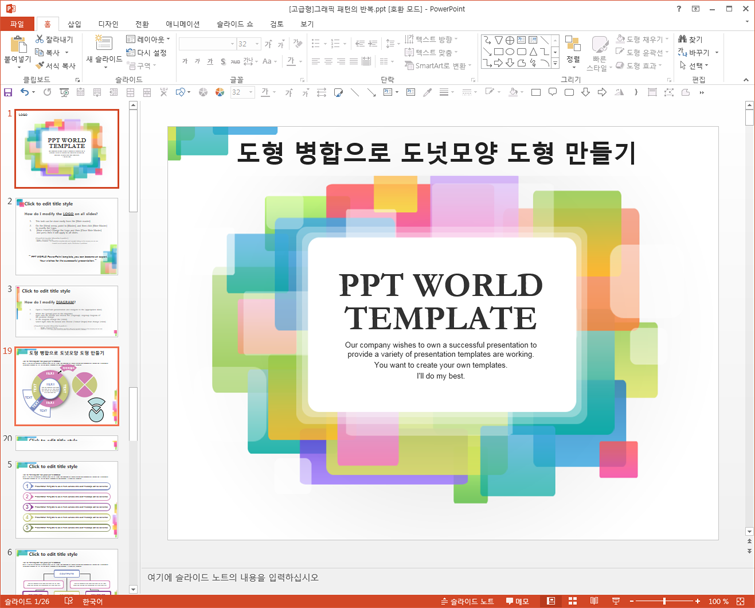This screenshot has width=755, height=608.
Task: Save the presentation with the floppy disk icon
Action: (8, 92)
